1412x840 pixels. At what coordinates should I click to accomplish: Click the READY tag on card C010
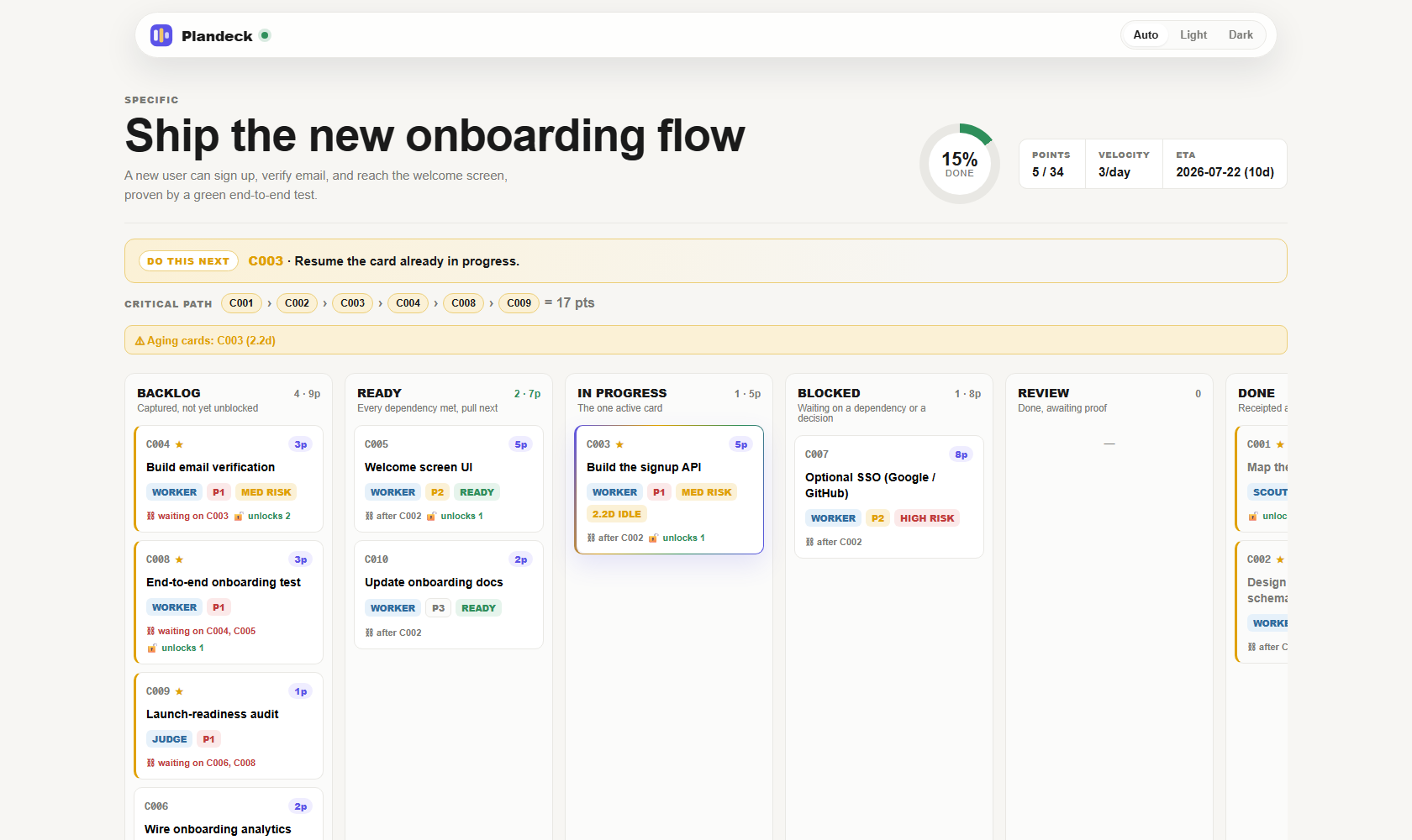tap(478, 608)
